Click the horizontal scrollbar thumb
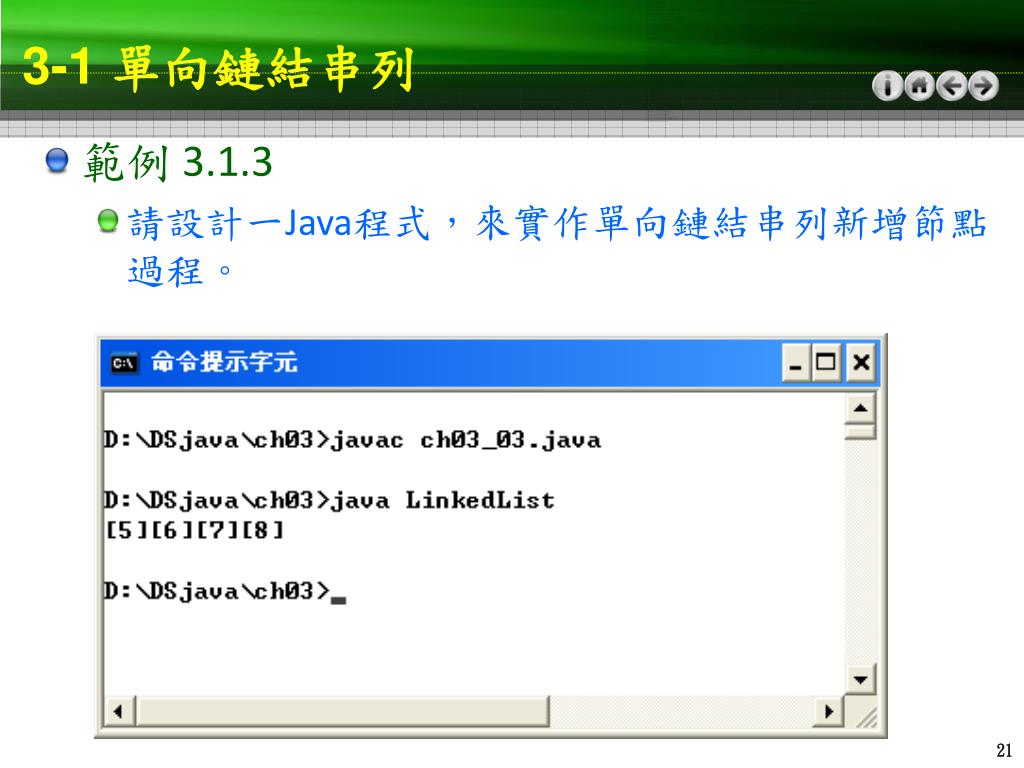This screenshot has width=1024, height=768. pos(342,711)
